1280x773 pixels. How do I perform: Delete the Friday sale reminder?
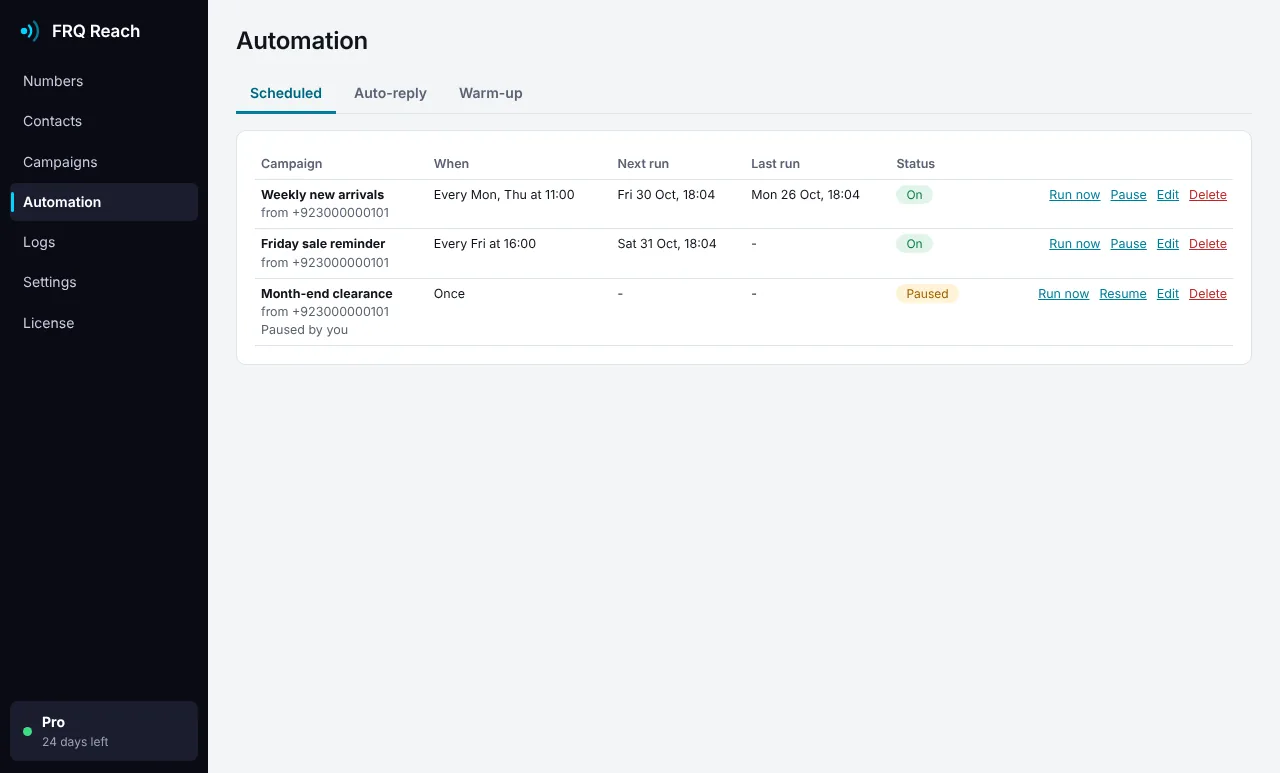(1208, 244)
